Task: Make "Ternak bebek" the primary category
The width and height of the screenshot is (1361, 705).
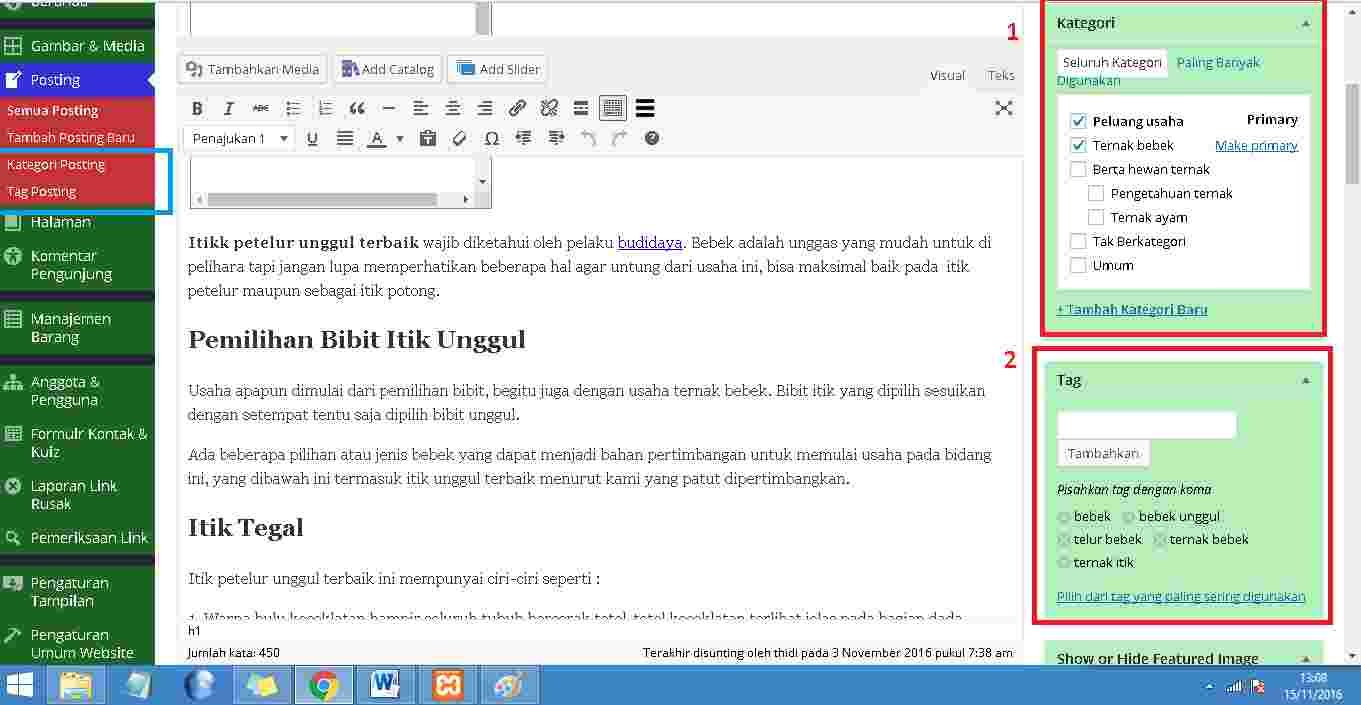Action: coord(1256,145)
